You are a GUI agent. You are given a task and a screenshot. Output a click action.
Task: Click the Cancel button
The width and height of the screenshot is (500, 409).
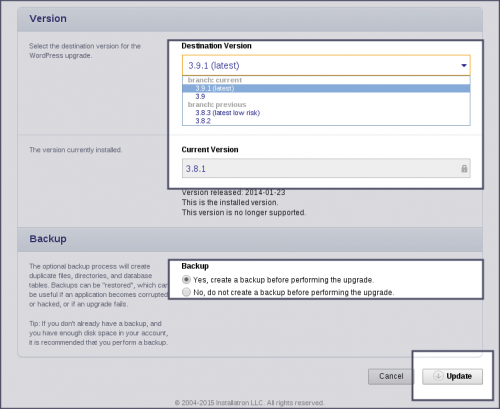(x=391, y=376)
